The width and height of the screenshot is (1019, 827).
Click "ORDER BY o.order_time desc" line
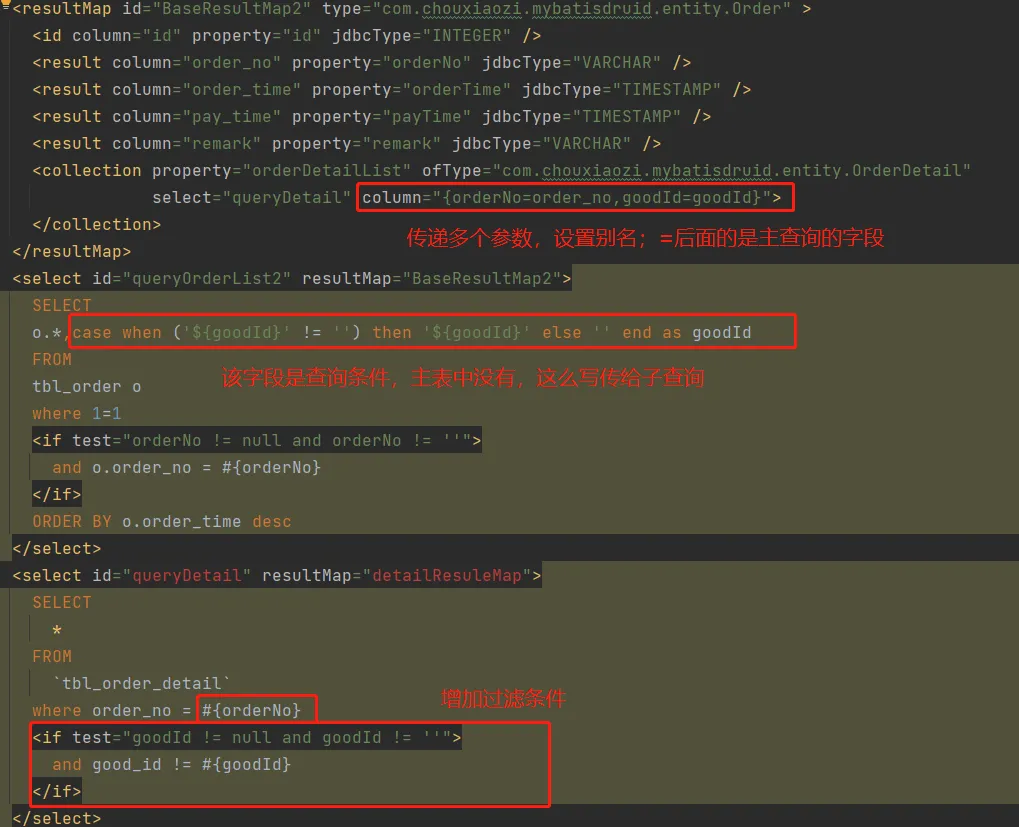pyautogui.click(x=162, y=522)
